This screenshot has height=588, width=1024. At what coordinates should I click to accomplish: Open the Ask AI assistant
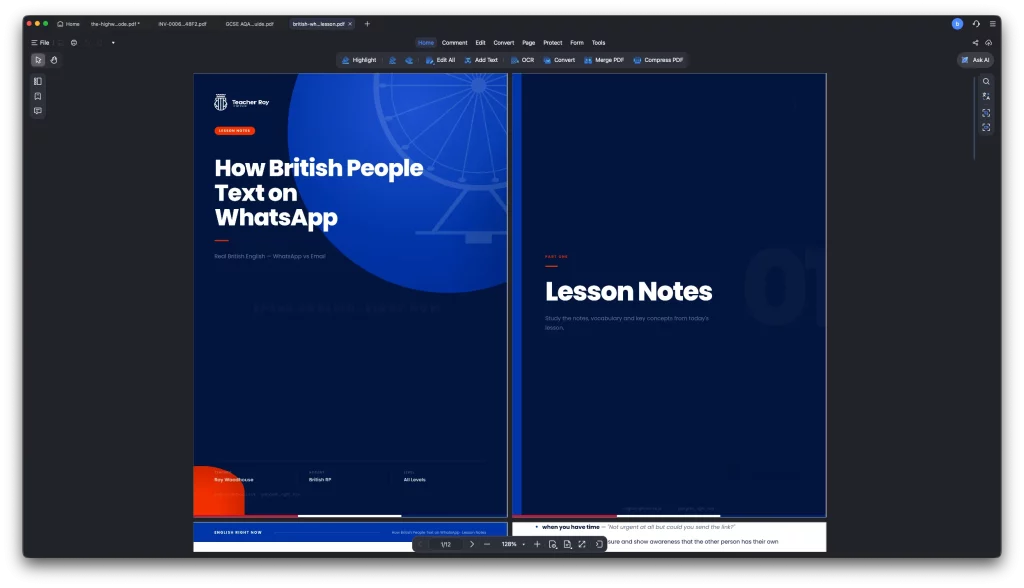[976, 60]
